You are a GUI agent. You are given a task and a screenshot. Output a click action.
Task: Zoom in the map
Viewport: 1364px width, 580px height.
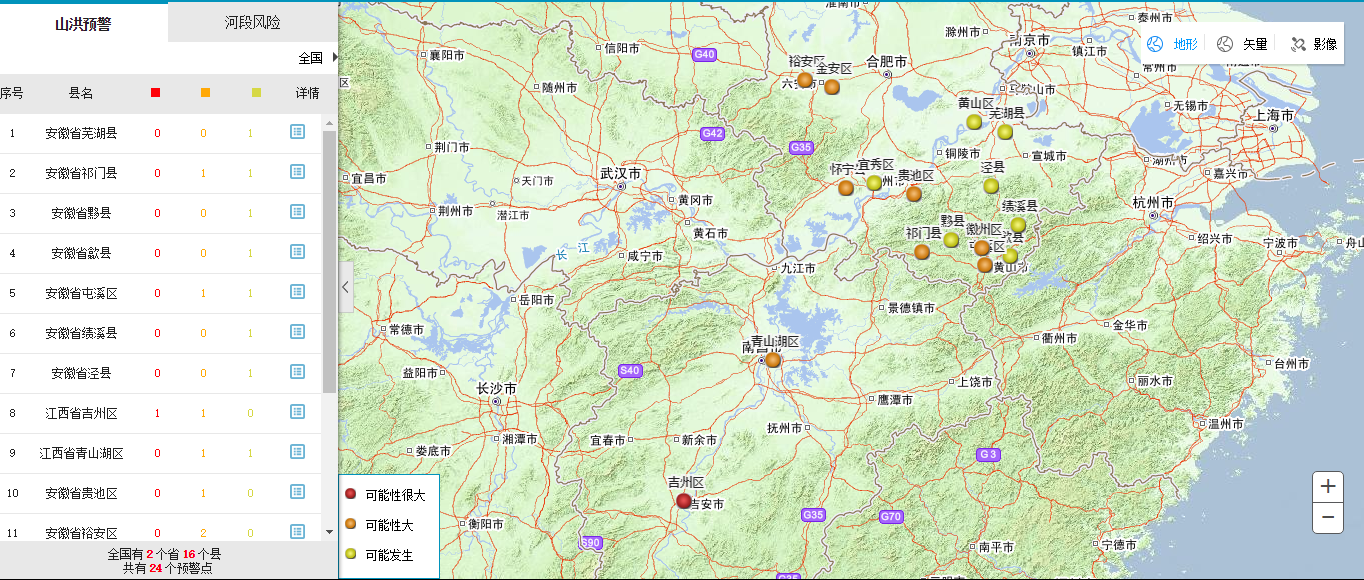[1328, 487]
